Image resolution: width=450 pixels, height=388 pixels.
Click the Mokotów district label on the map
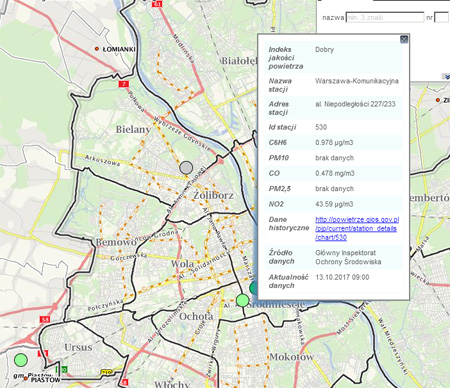point(292,357)
